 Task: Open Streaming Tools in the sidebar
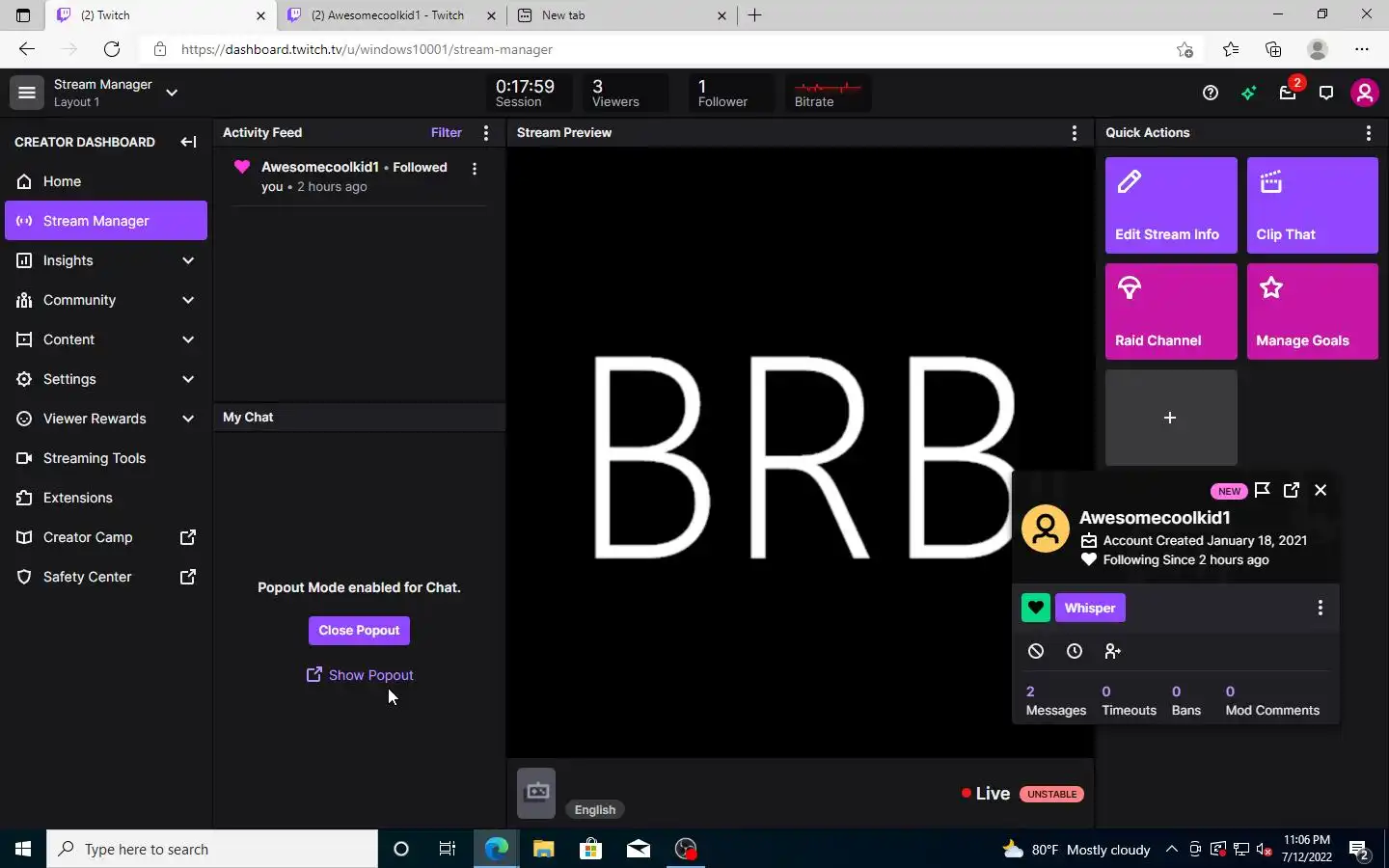coord(106,458)
